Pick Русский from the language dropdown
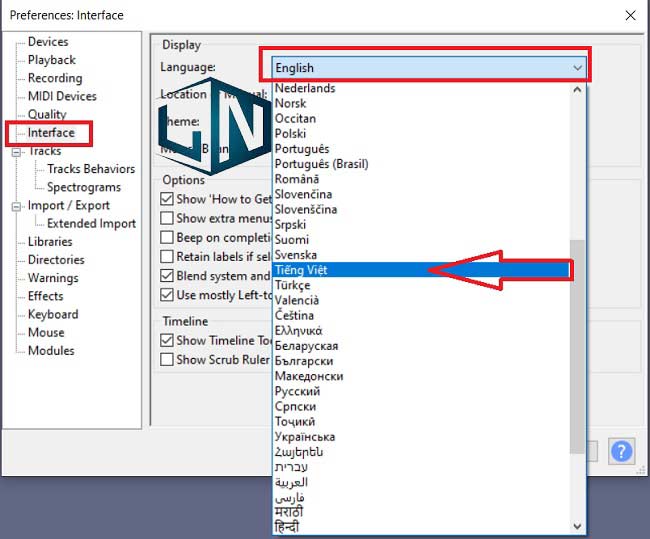The height and width of the screenshot is (539, 650). 296,391
